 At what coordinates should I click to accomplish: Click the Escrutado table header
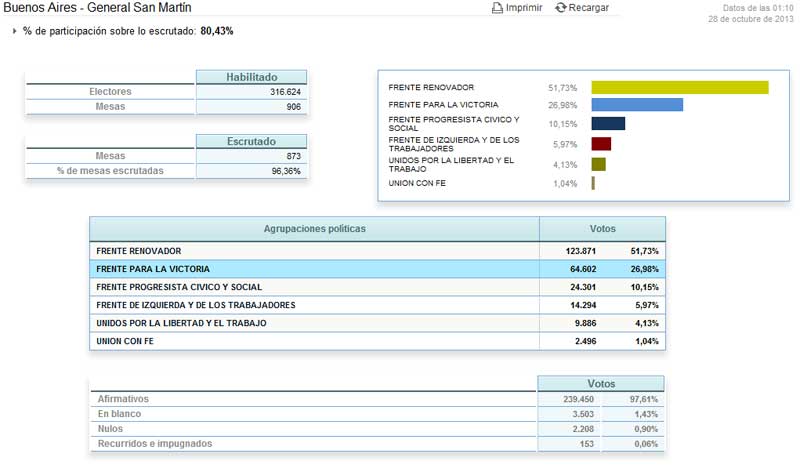251,142
